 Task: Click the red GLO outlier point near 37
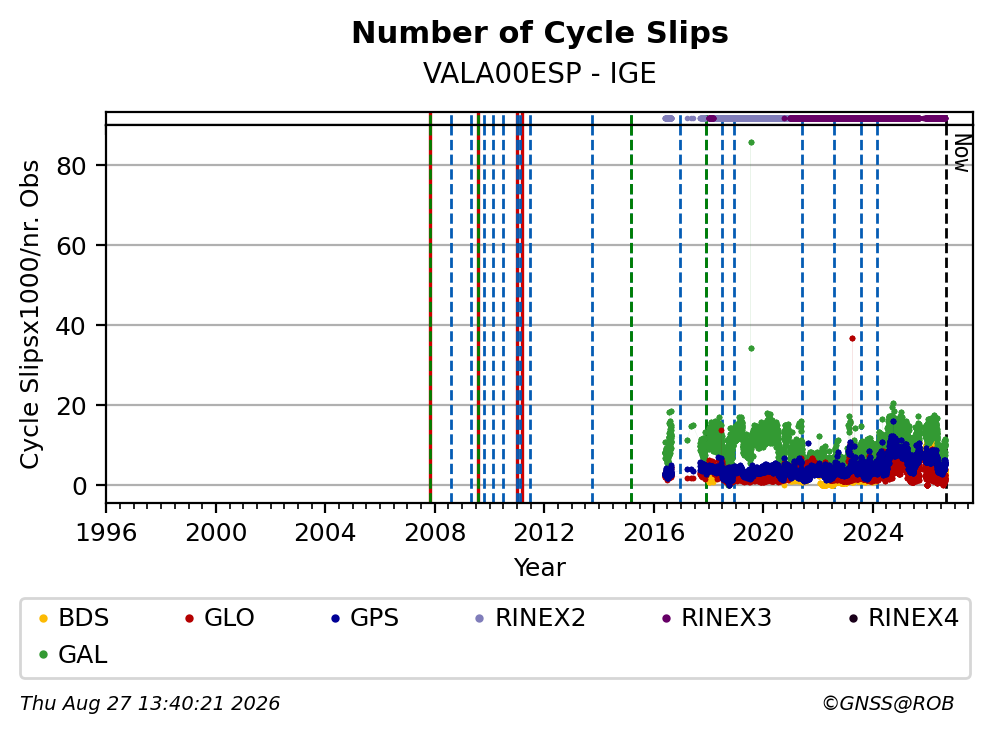[x=852, y=338]
